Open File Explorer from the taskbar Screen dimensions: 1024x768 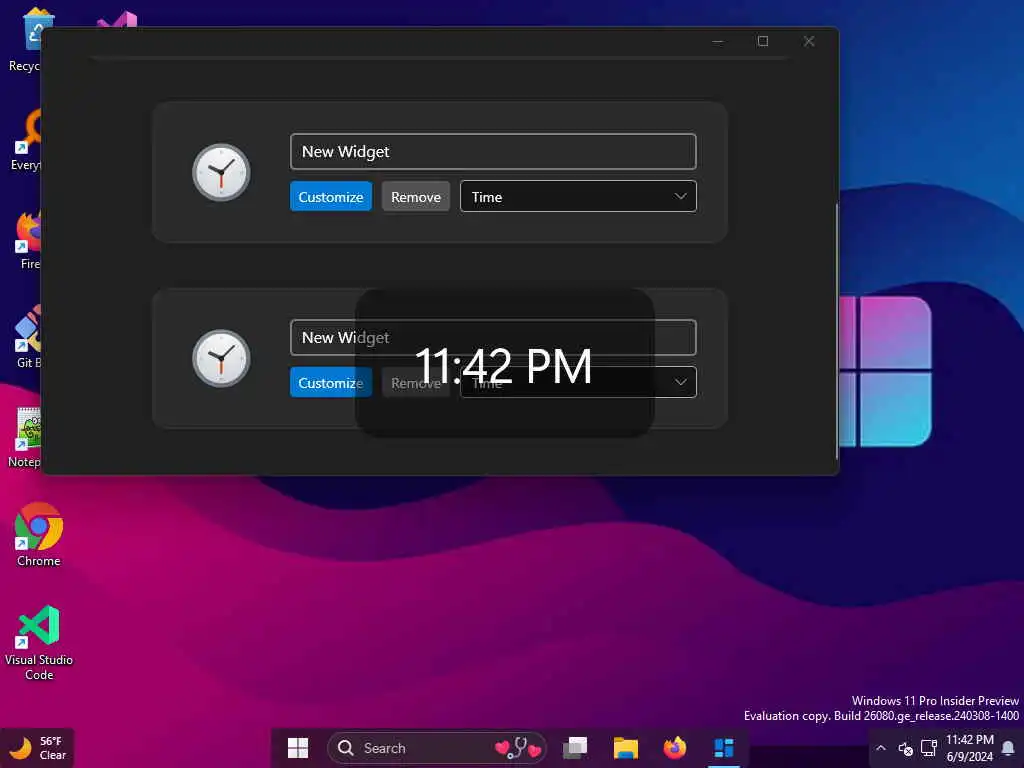[625, 748]
